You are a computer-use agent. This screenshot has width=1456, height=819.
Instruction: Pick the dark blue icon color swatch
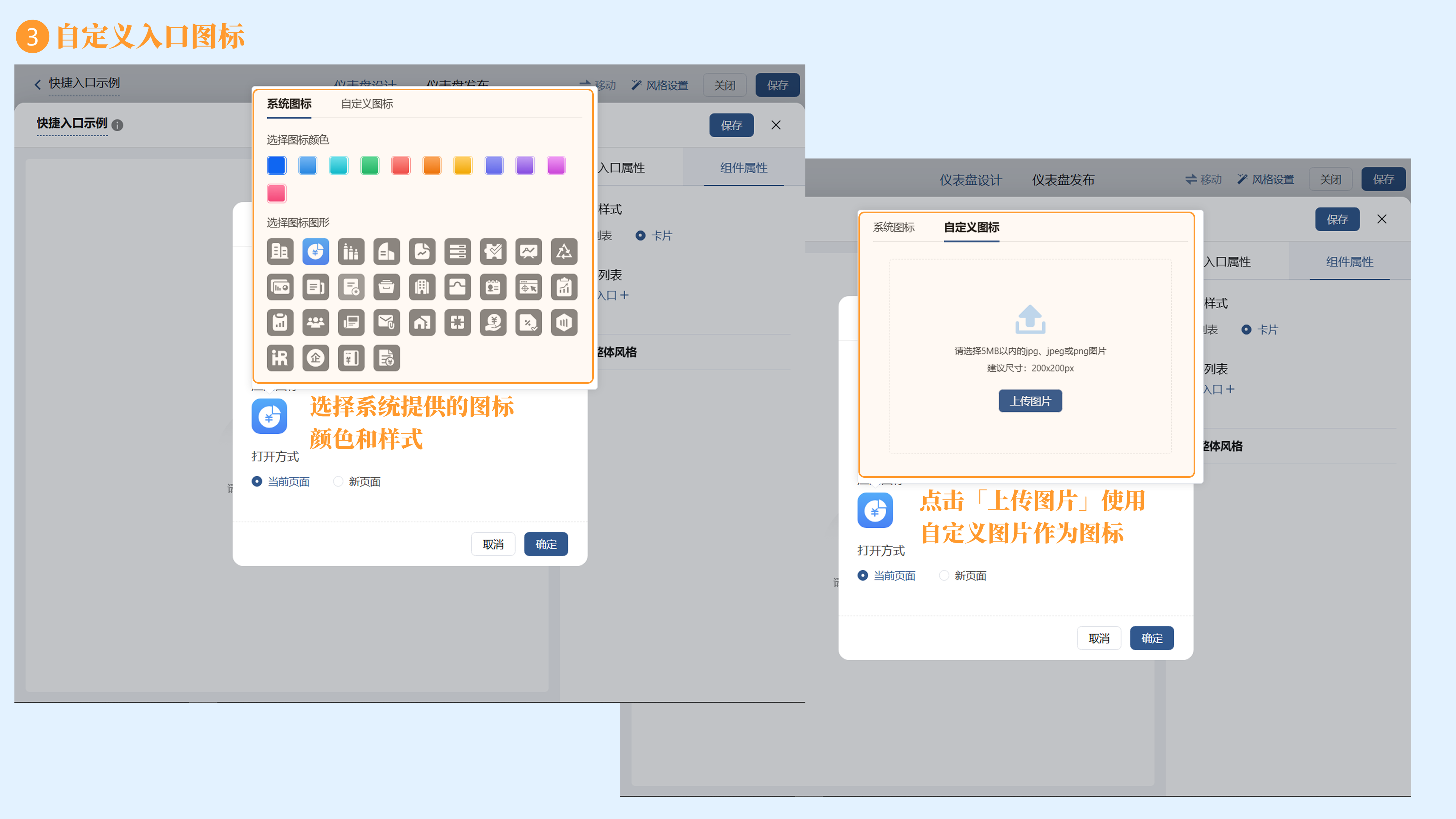click(276, 166)
